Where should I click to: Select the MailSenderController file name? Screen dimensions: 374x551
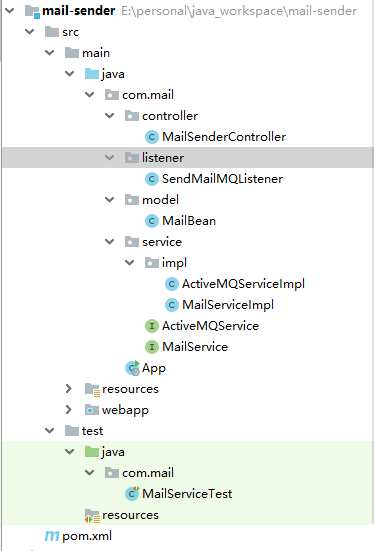224,137
